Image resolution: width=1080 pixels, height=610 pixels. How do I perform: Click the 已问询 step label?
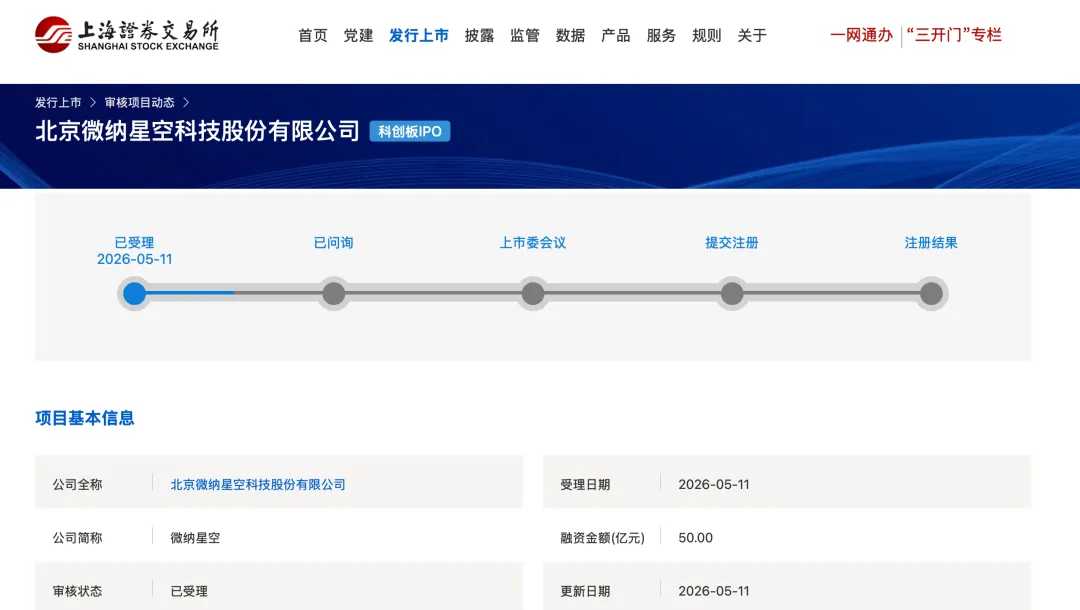point(333,242)
